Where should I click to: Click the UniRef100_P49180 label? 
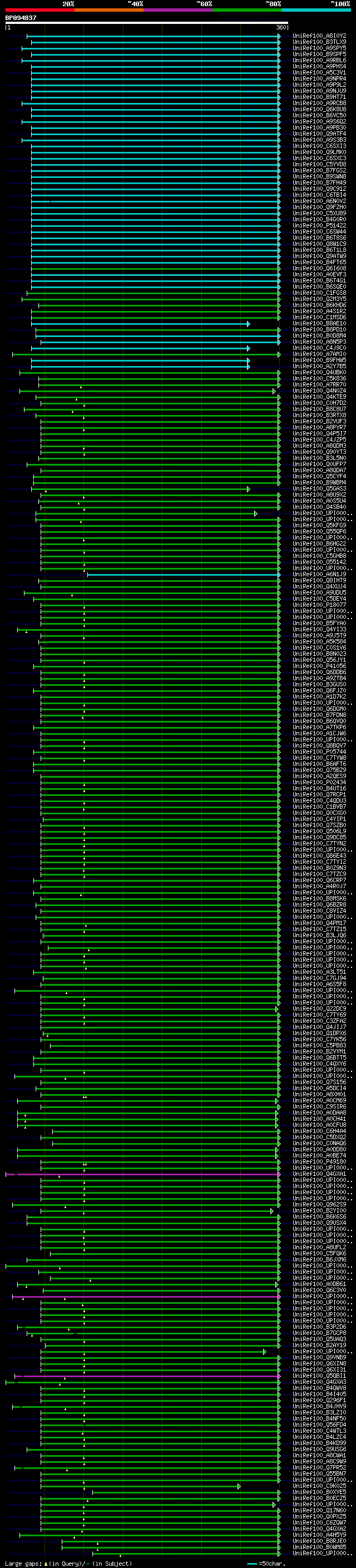coord(319,1162)
